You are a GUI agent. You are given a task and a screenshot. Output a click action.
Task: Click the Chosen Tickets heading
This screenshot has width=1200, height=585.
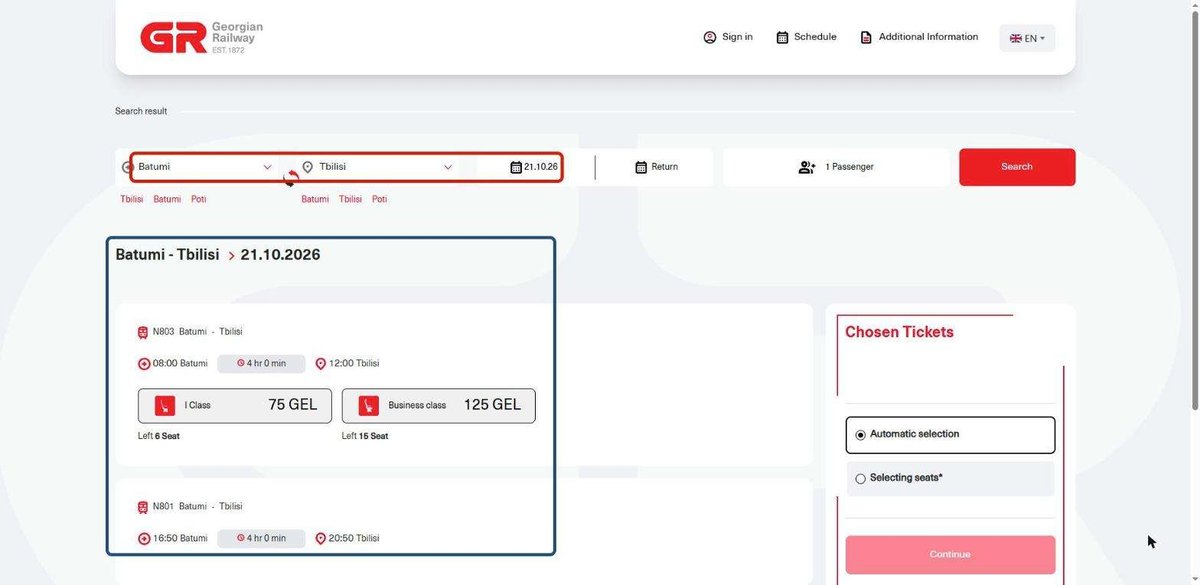899,332
